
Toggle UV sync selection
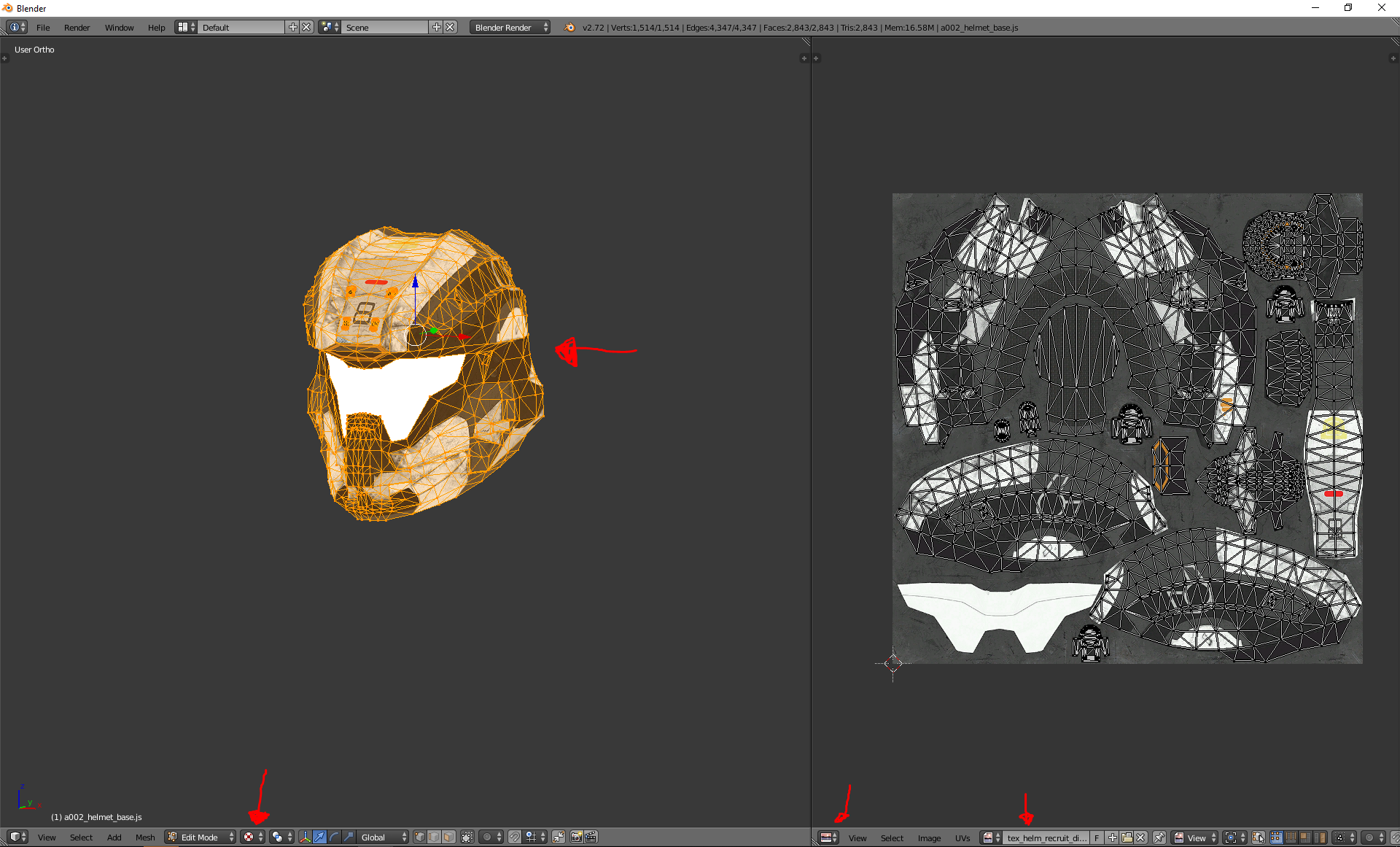(1259, 838)
